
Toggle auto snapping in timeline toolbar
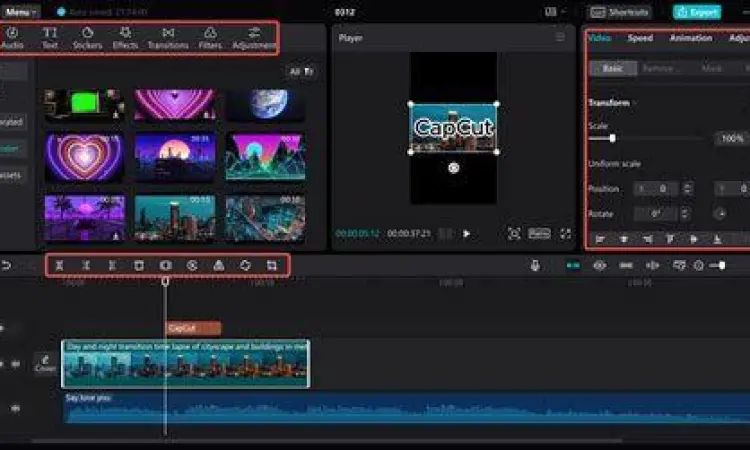599,265
